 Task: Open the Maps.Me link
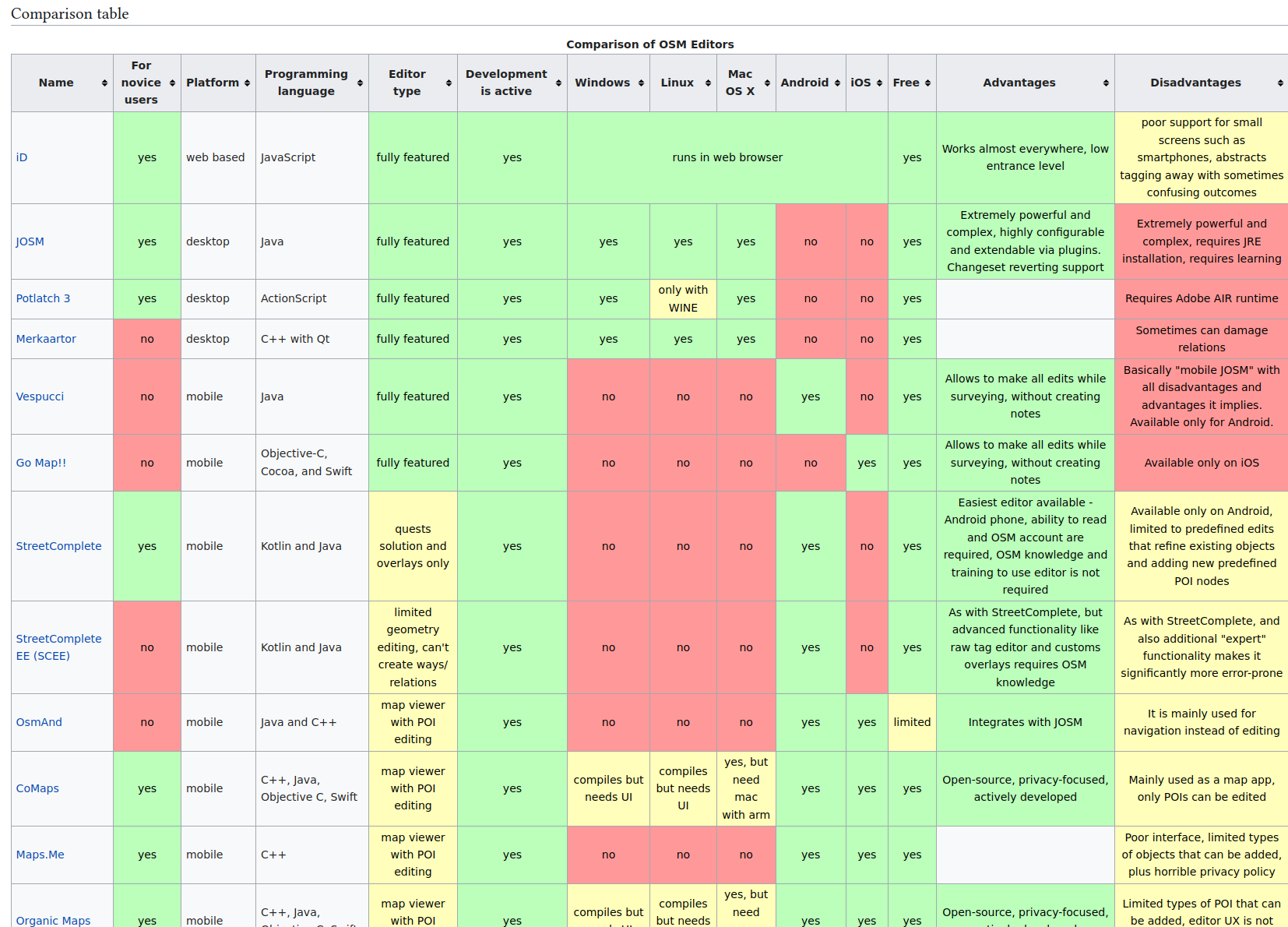pos(40,855)
